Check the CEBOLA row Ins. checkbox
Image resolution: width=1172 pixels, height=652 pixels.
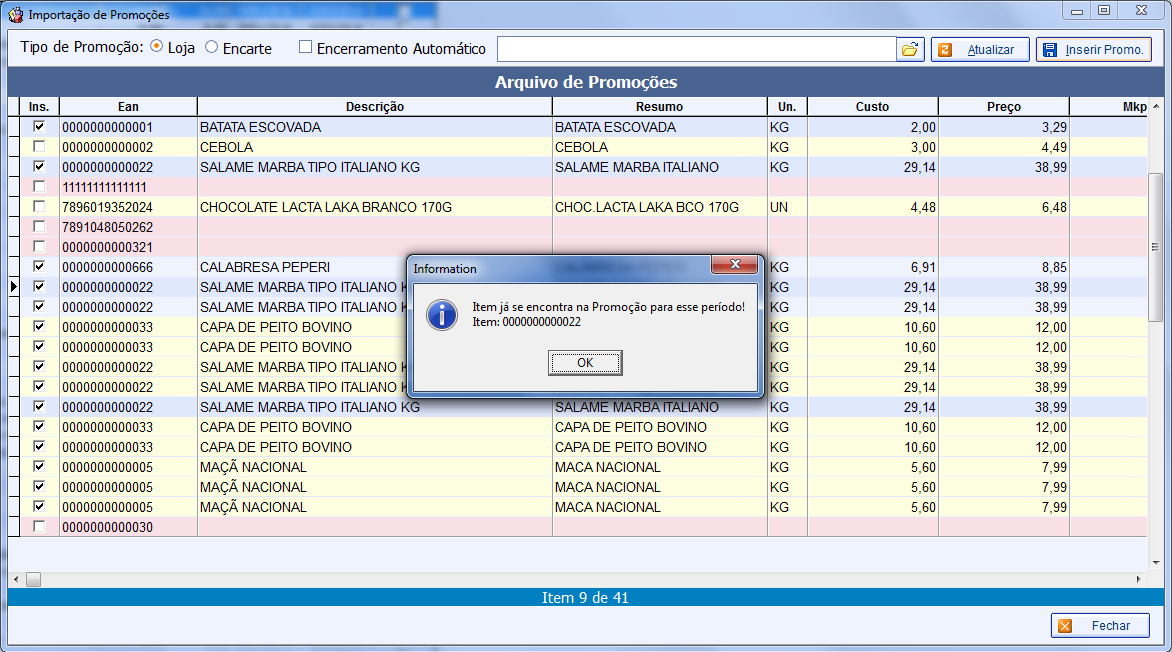click(39, 147)
